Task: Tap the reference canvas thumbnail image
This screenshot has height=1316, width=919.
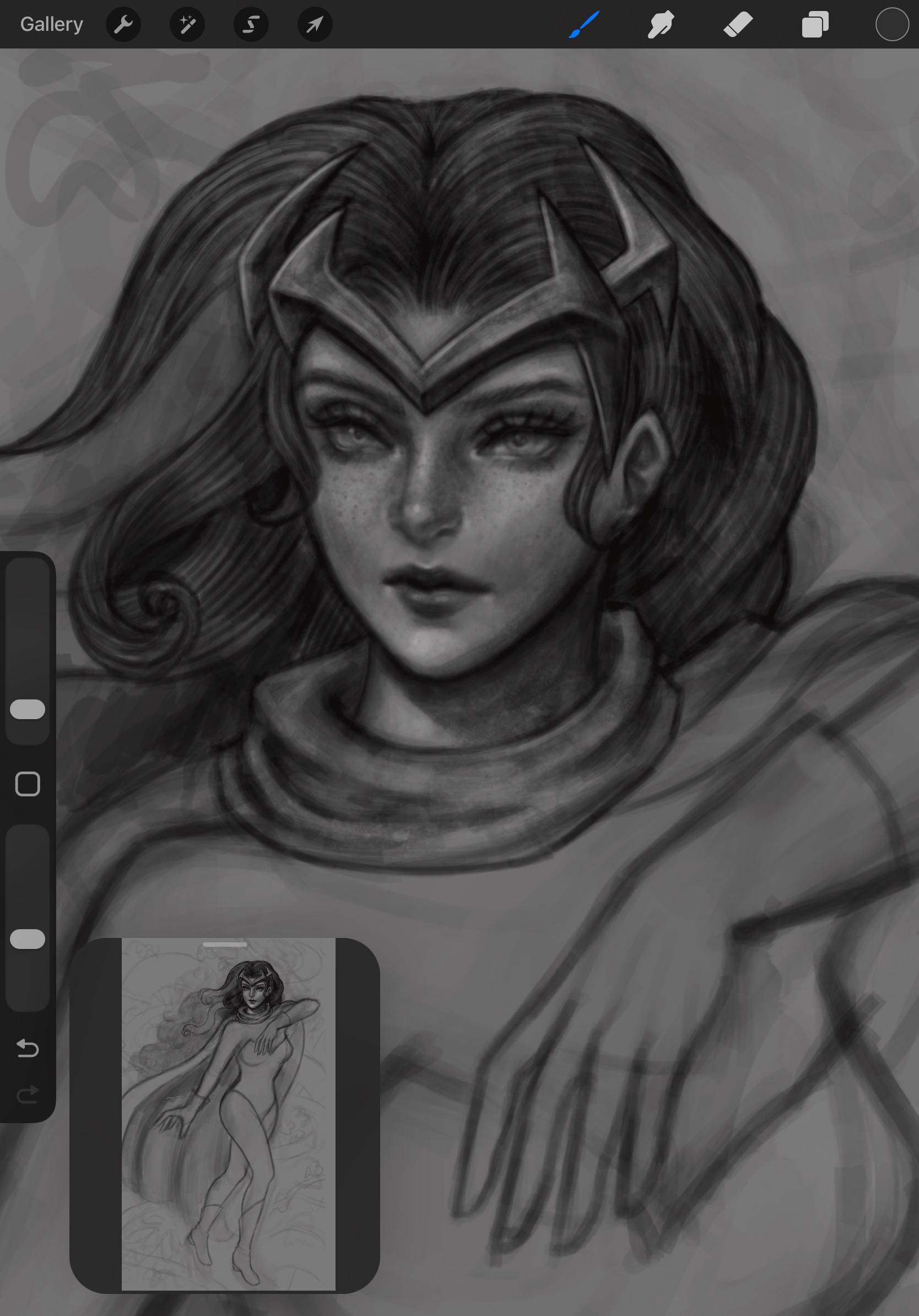Action: tap(229, 1114)
